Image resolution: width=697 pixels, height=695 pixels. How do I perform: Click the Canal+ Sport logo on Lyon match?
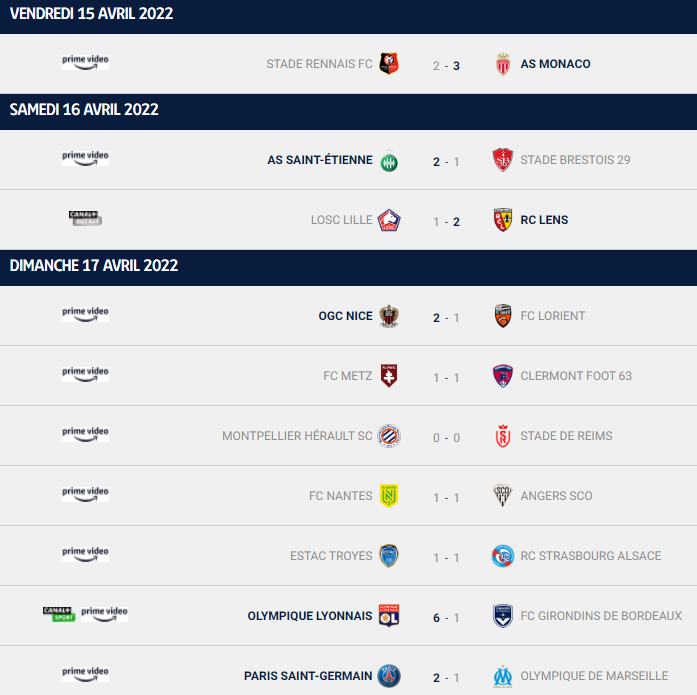coord(59,614)
